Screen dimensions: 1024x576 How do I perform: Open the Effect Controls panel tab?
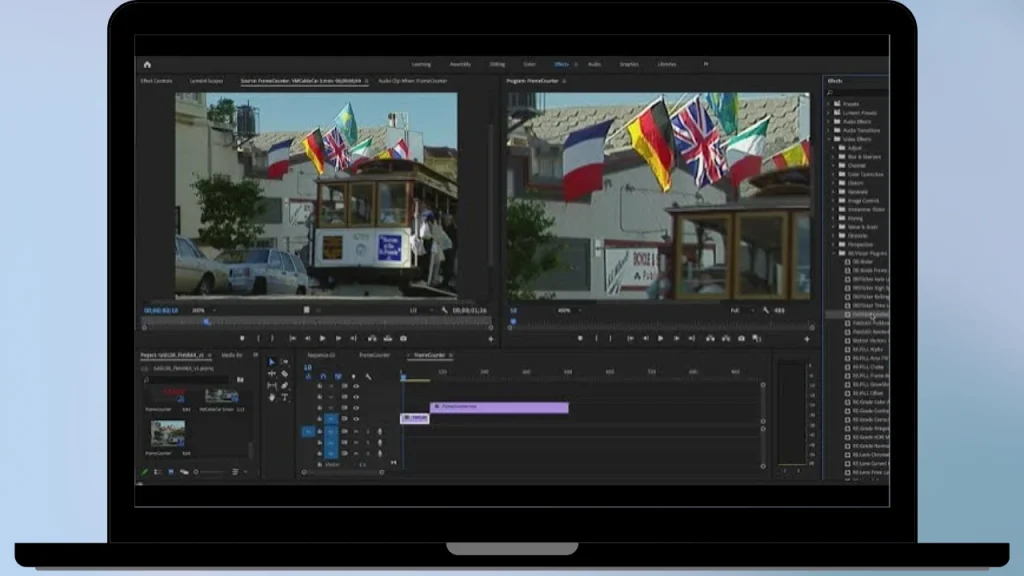pos(157,81)
